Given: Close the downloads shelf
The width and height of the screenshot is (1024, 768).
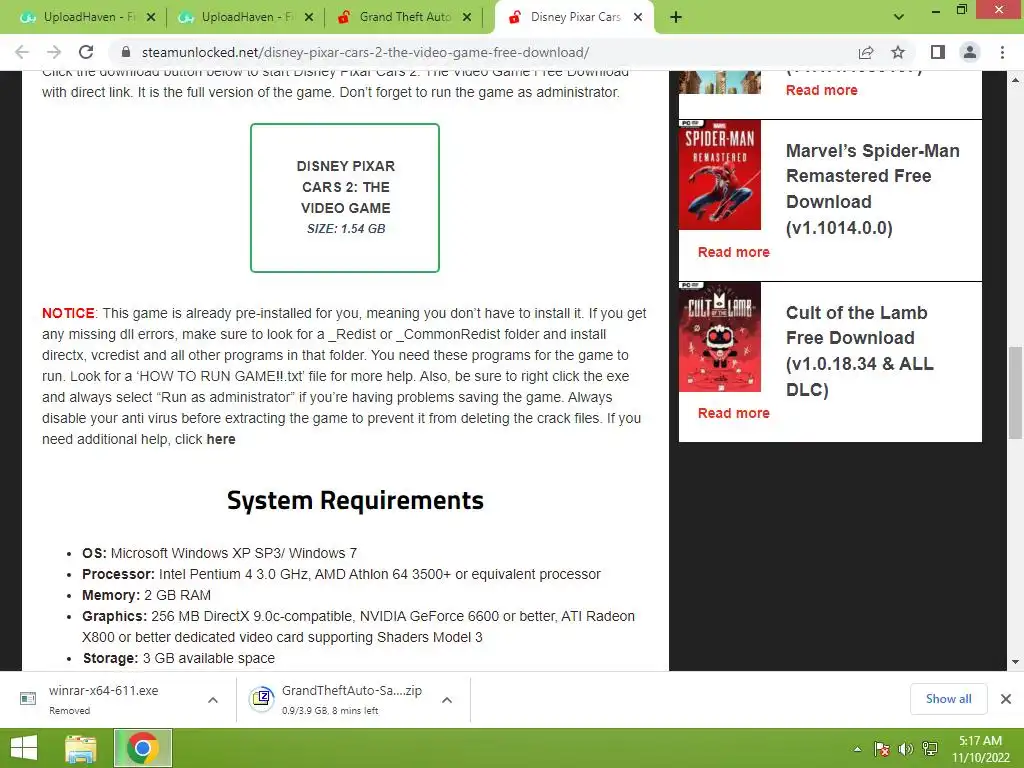Looking at the screenshot, I should [x=1006, y=699].
